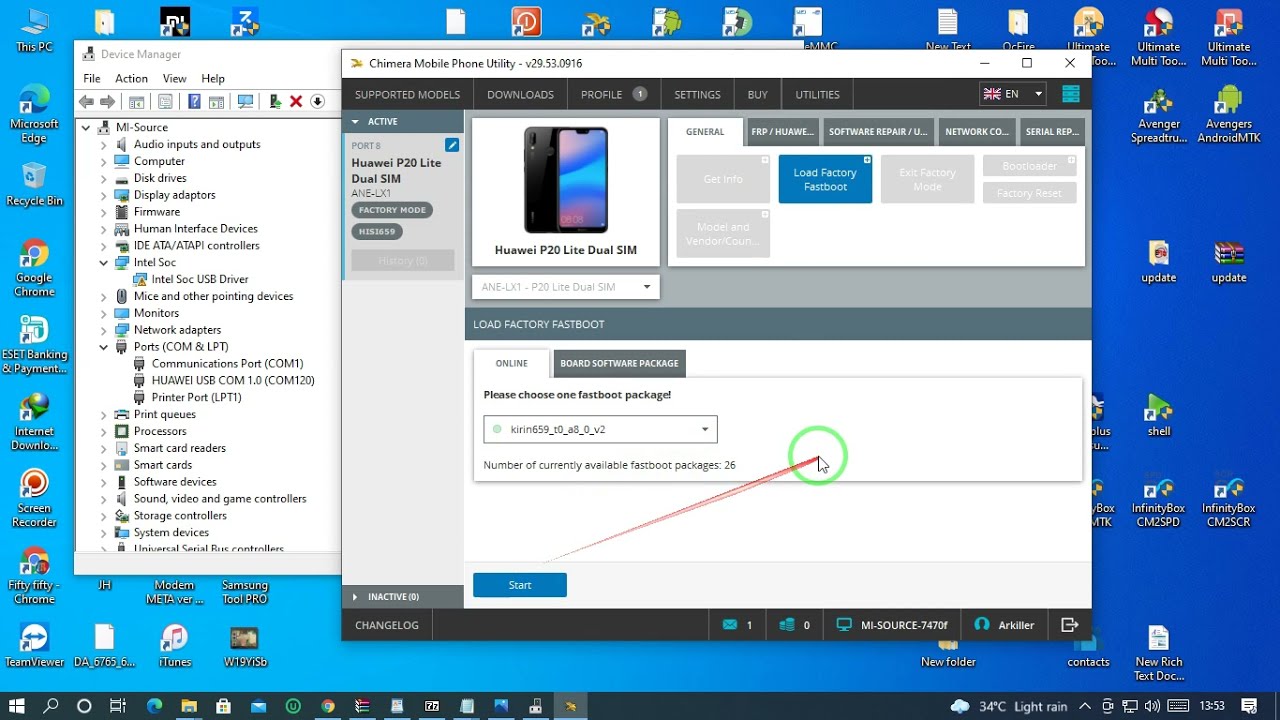Viewport: 1280px width, 720px height.
Task: Switch to the SERIAL REP tab
Action: tap(1052, 131)
